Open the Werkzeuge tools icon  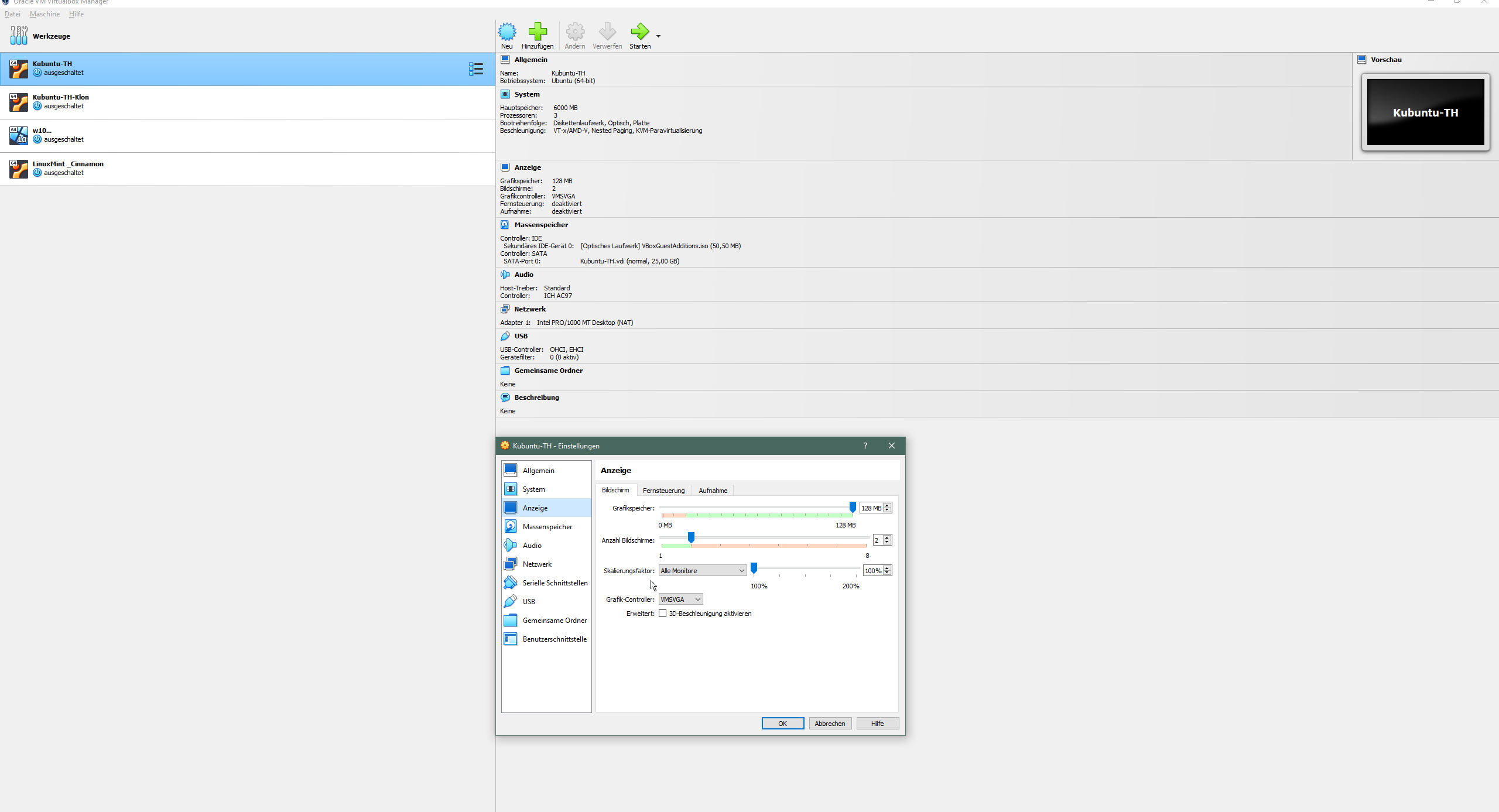point(19,36)
